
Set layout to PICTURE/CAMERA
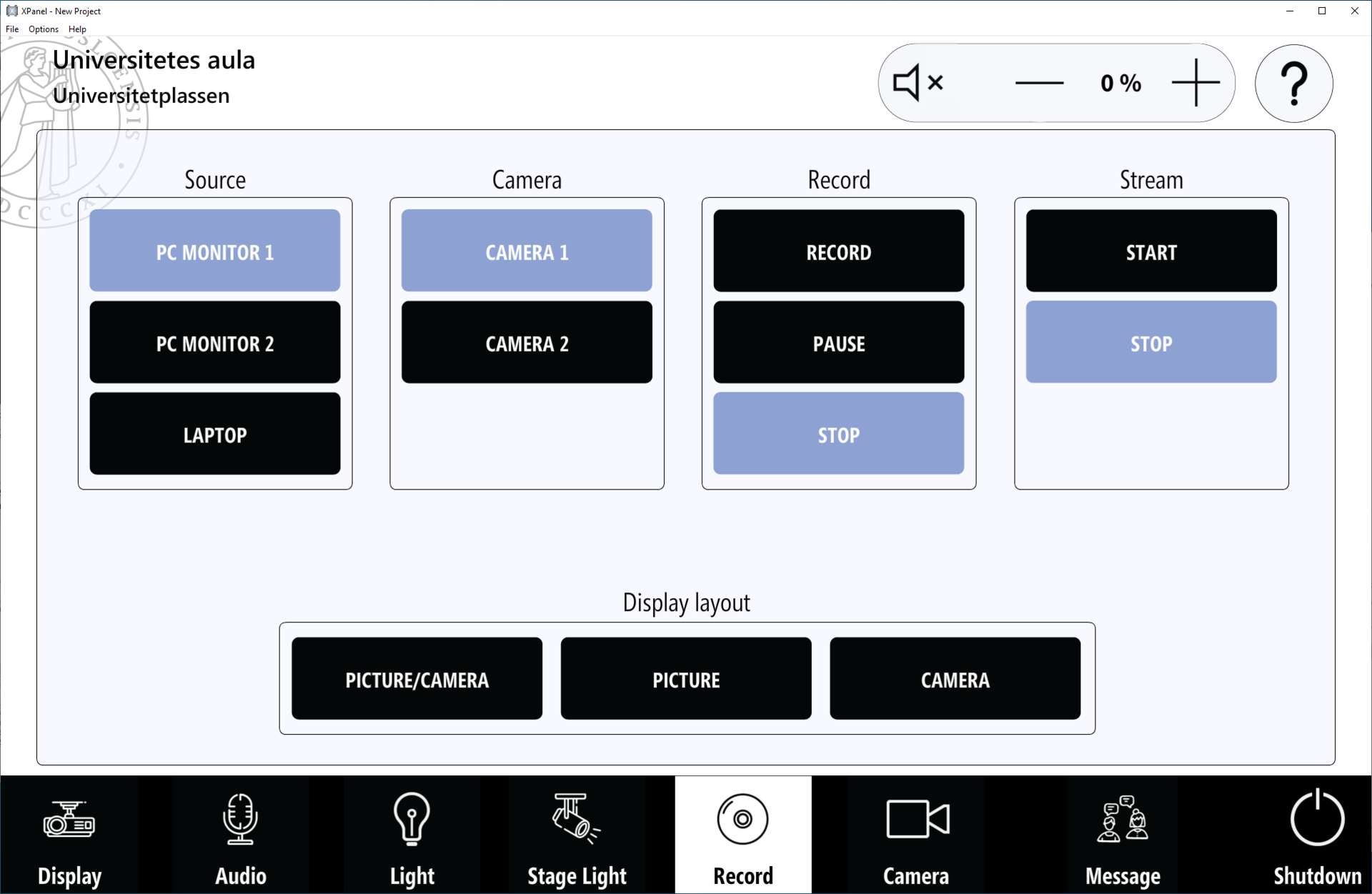tap(417, 679)
